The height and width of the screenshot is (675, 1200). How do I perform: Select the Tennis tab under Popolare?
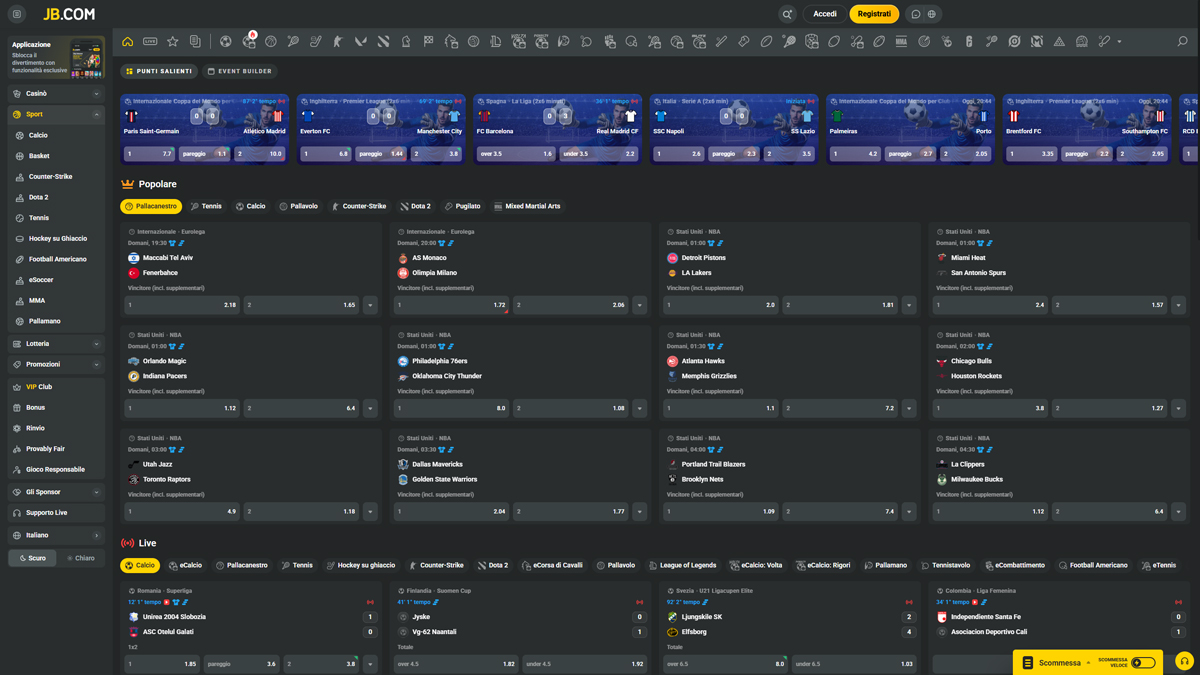click(x=206, y=206)
